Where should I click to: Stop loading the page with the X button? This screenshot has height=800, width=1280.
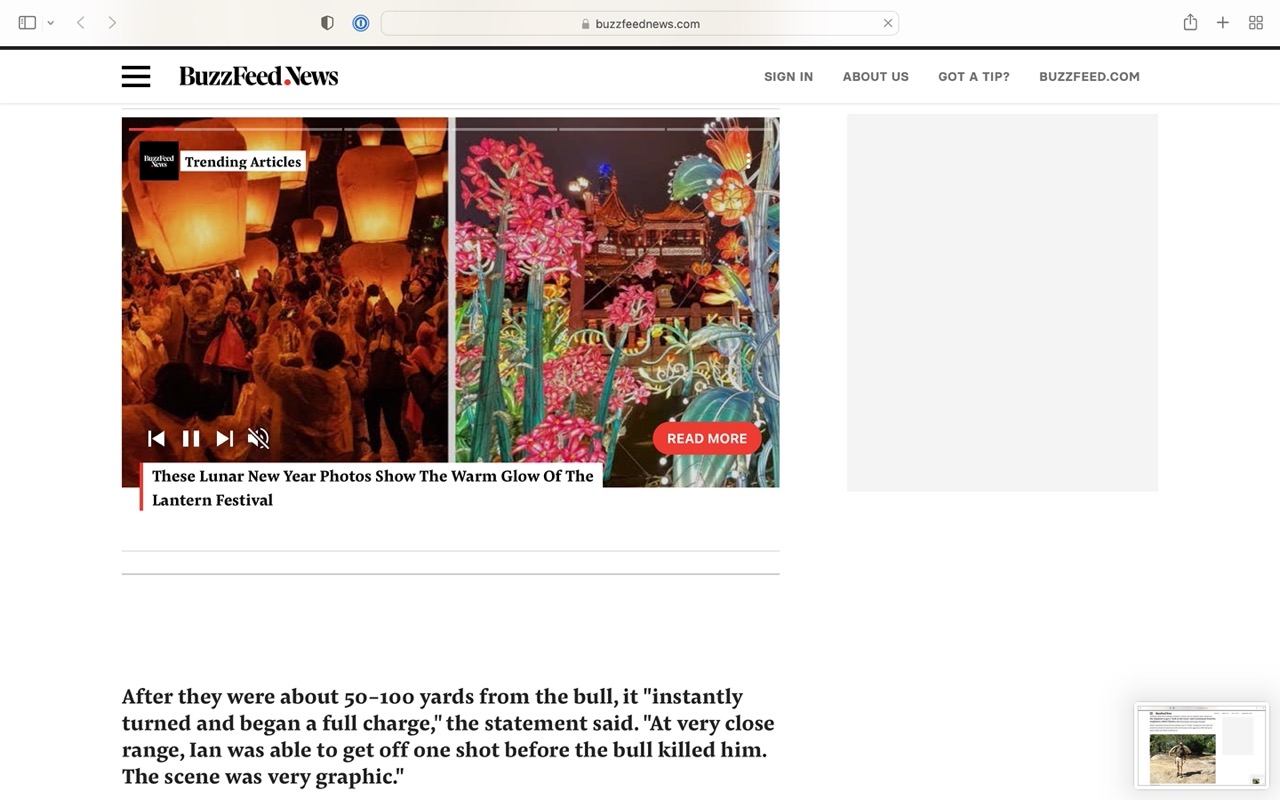click(887, 23)
